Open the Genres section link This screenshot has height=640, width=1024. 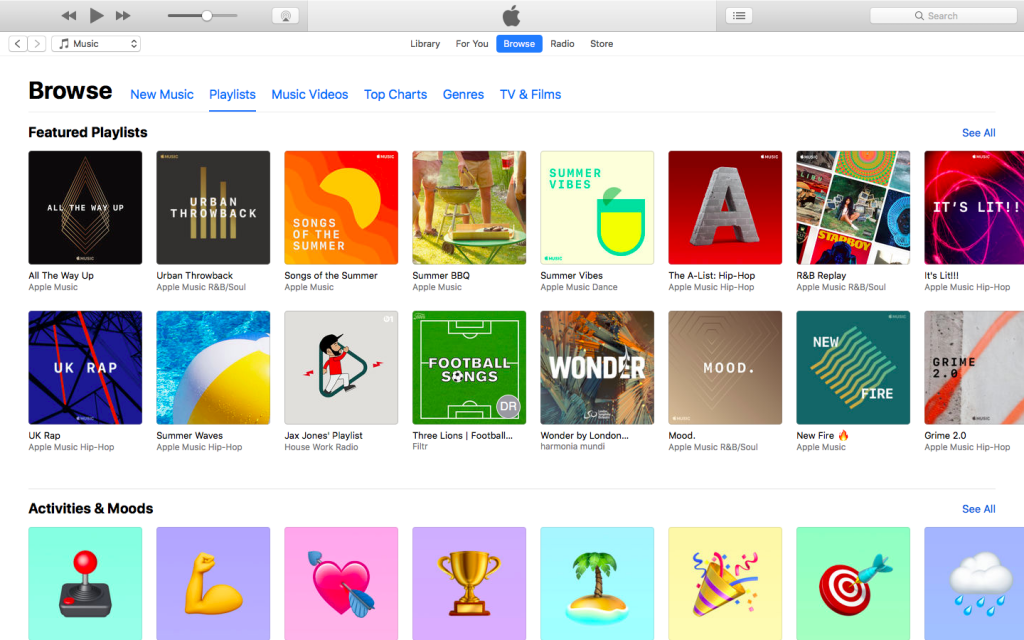click(x=463, y=95)
